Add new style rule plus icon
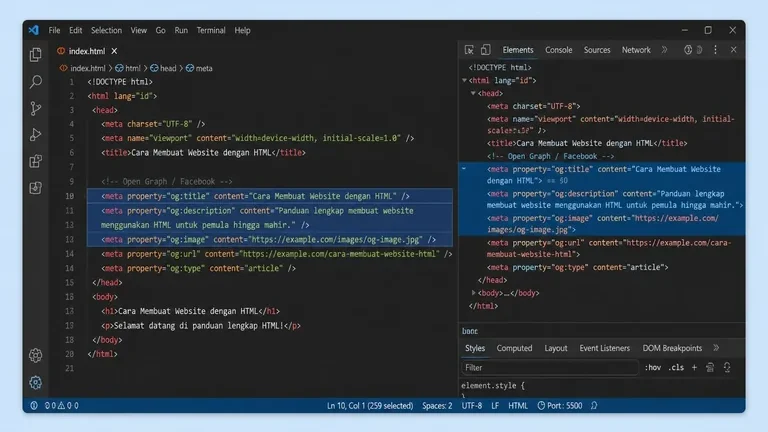This screenshot has width=768, height=432. click(x=694, y=367)
